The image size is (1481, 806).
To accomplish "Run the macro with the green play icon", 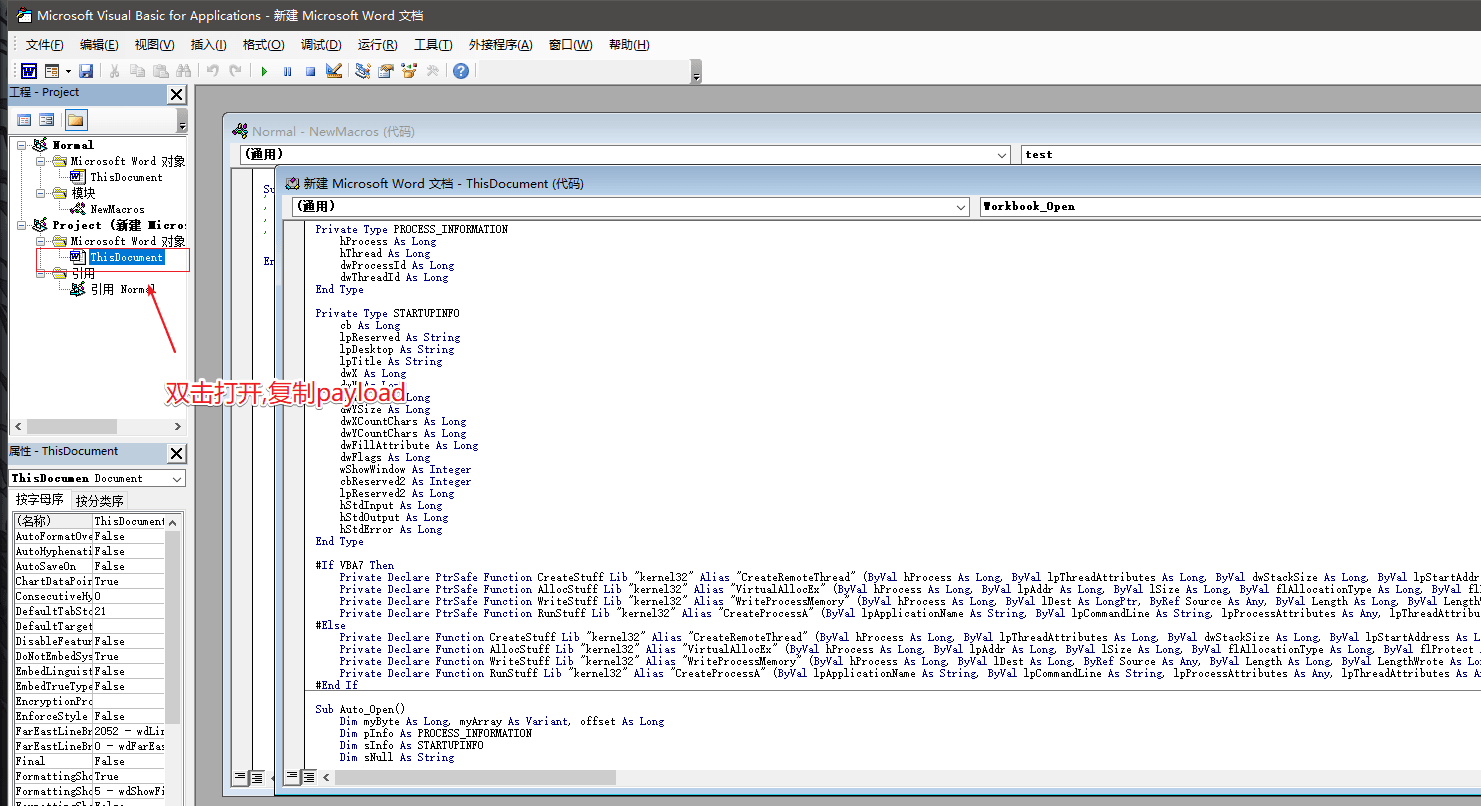I will tap(264, 71).
